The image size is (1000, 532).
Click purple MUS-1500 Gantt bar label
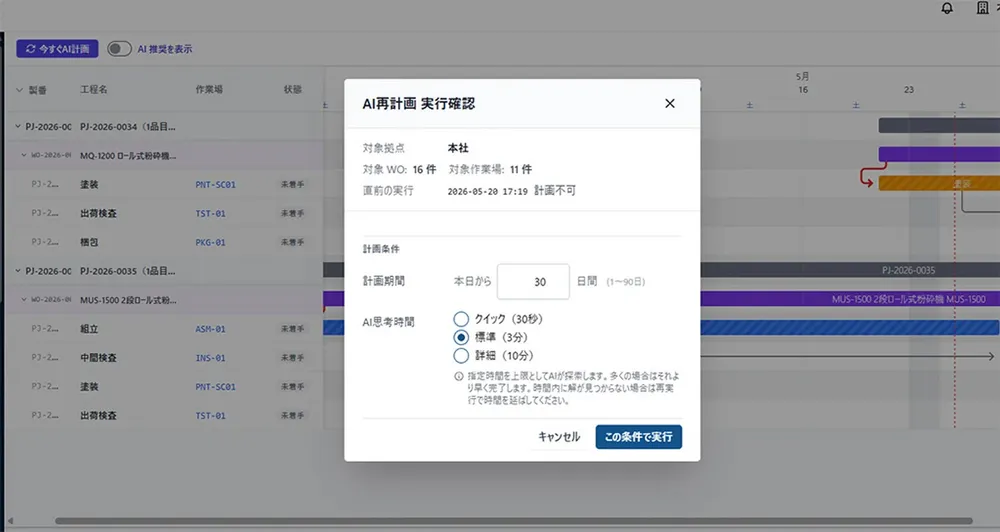pyautogui.click(x=908, y=299)
